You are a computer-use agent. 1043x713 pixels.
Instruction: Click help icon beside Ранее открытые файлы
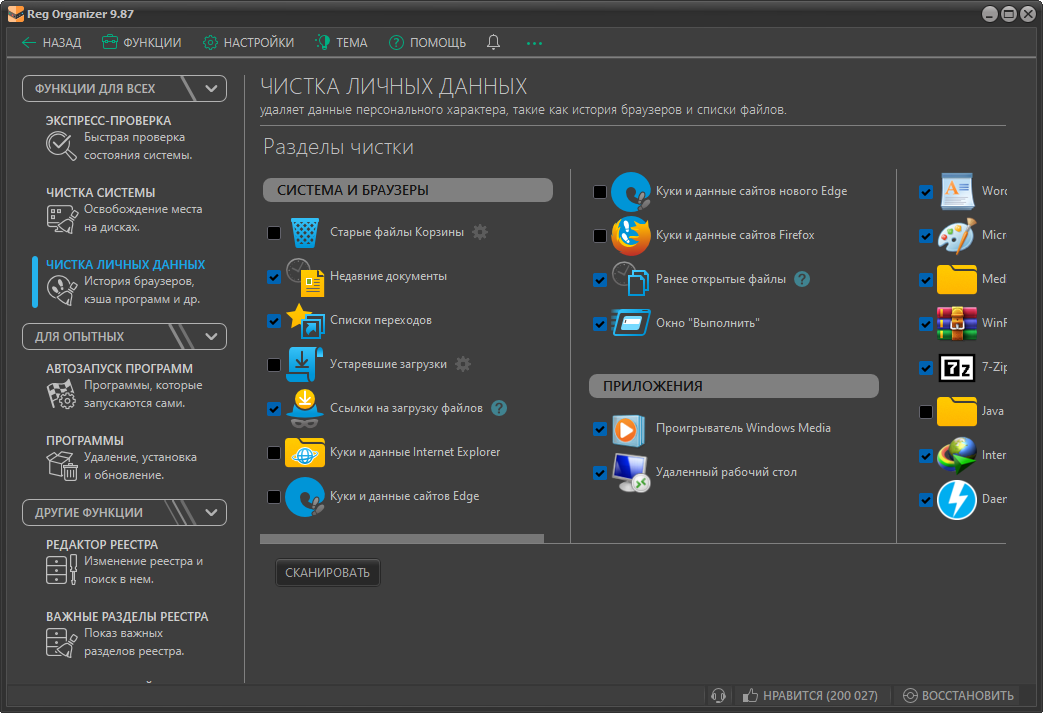[x=801, y=279]
